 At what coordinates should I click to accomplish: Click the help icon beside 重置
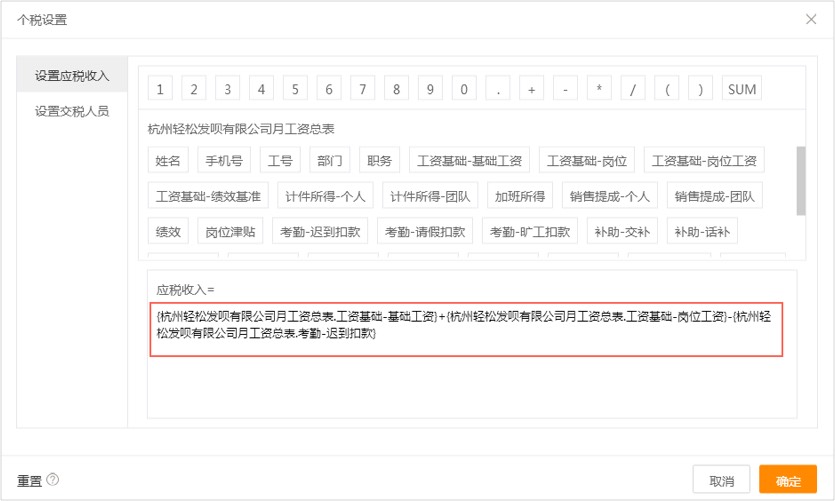point(52,480)
